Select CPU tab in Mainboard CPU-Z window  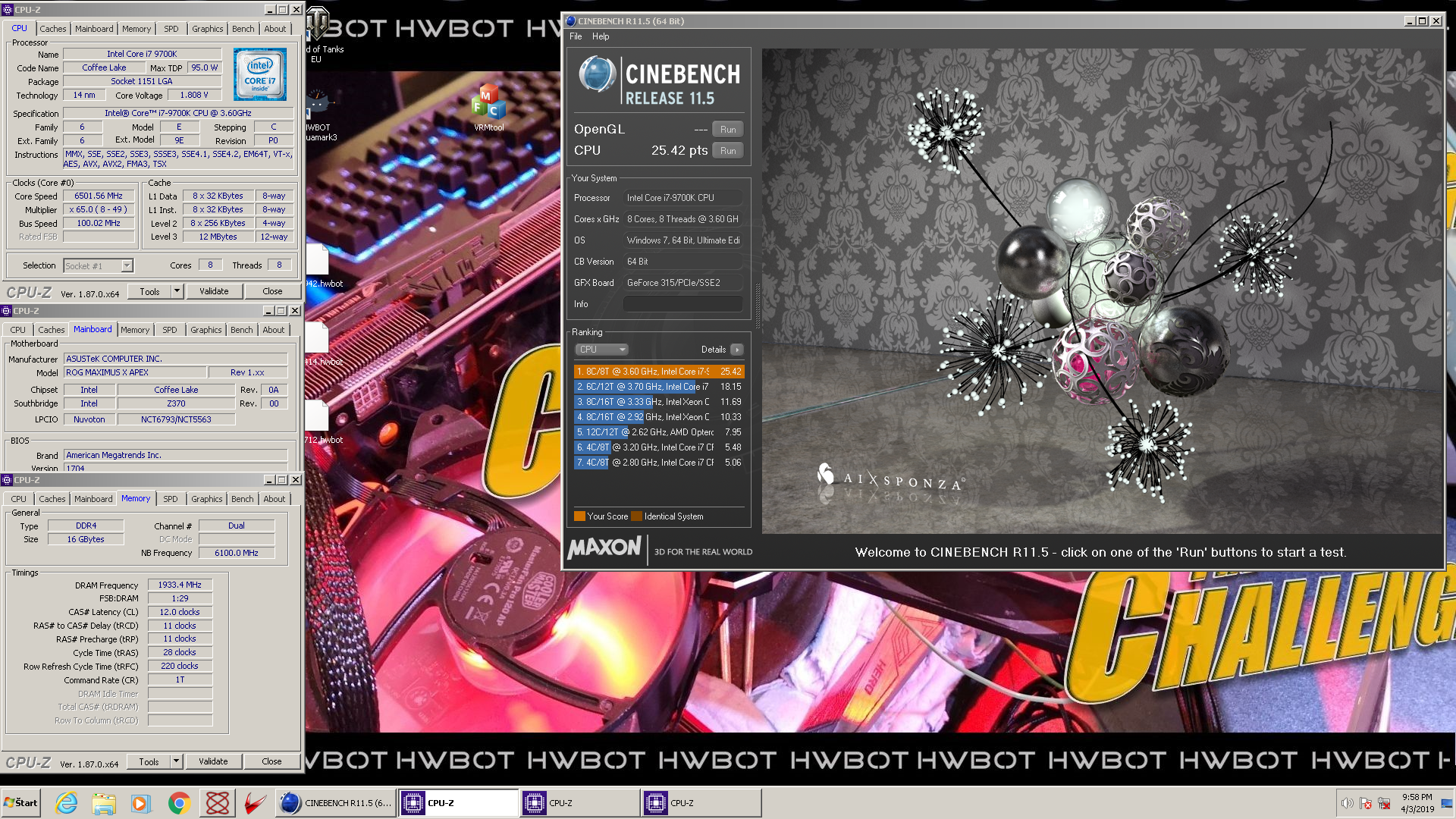[17, 330]
